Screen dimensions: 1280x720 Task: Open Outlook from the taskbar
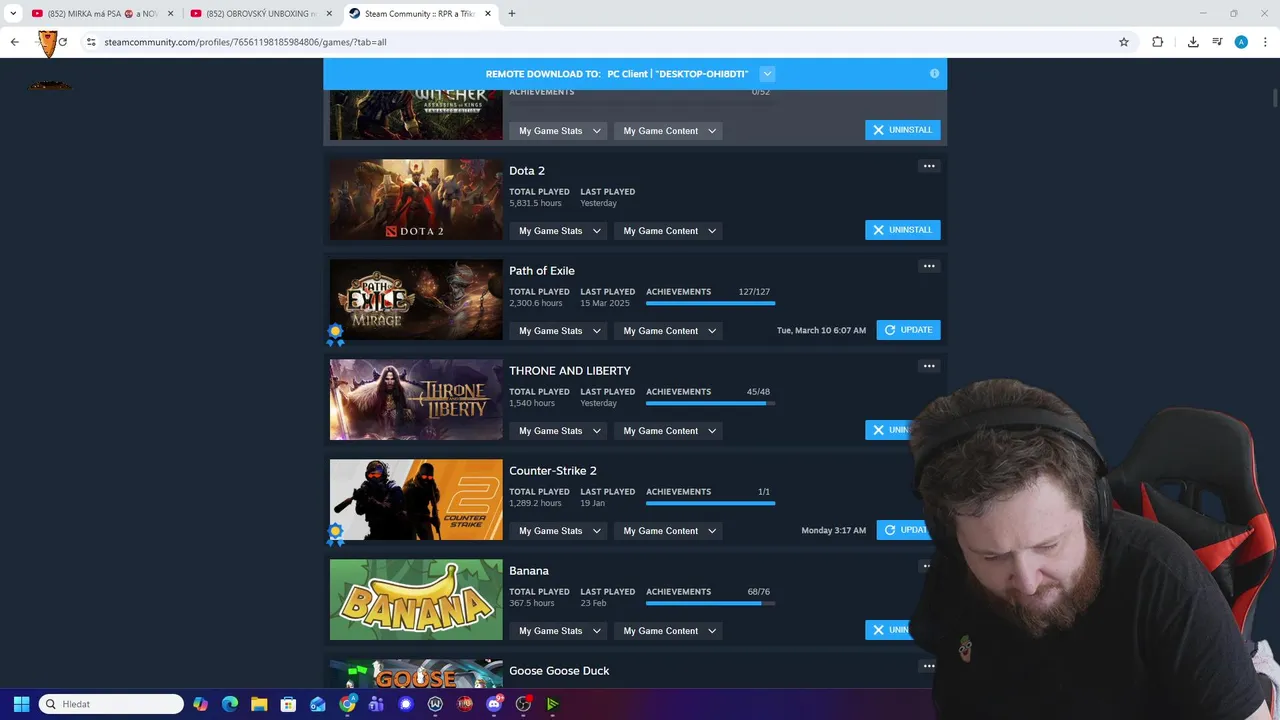pyautogui.click(x=318, y=704)
